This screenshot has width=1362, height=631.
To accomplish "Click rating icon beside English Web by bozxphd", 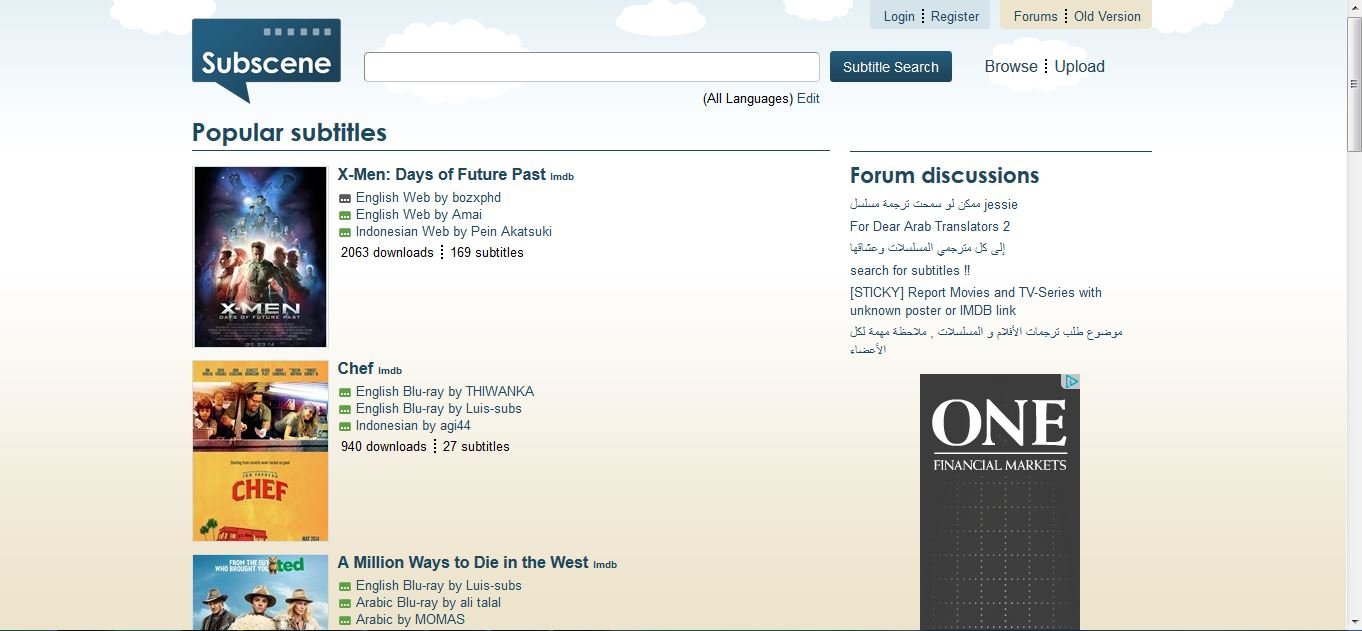I will (x=345, y=199).
